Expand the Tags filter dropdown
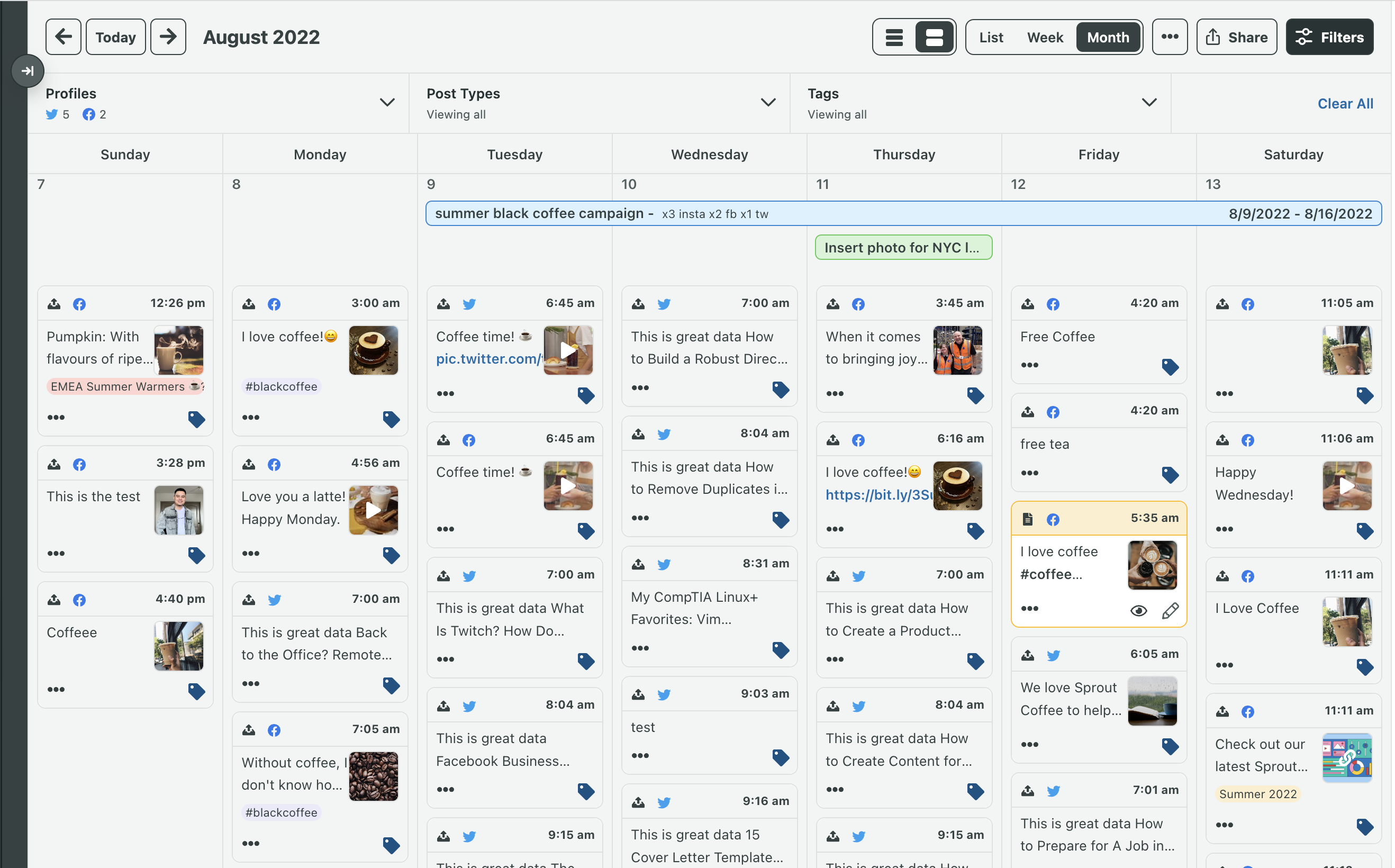The height and width of the screenshot is (868, 1395). click(1148, 103)
